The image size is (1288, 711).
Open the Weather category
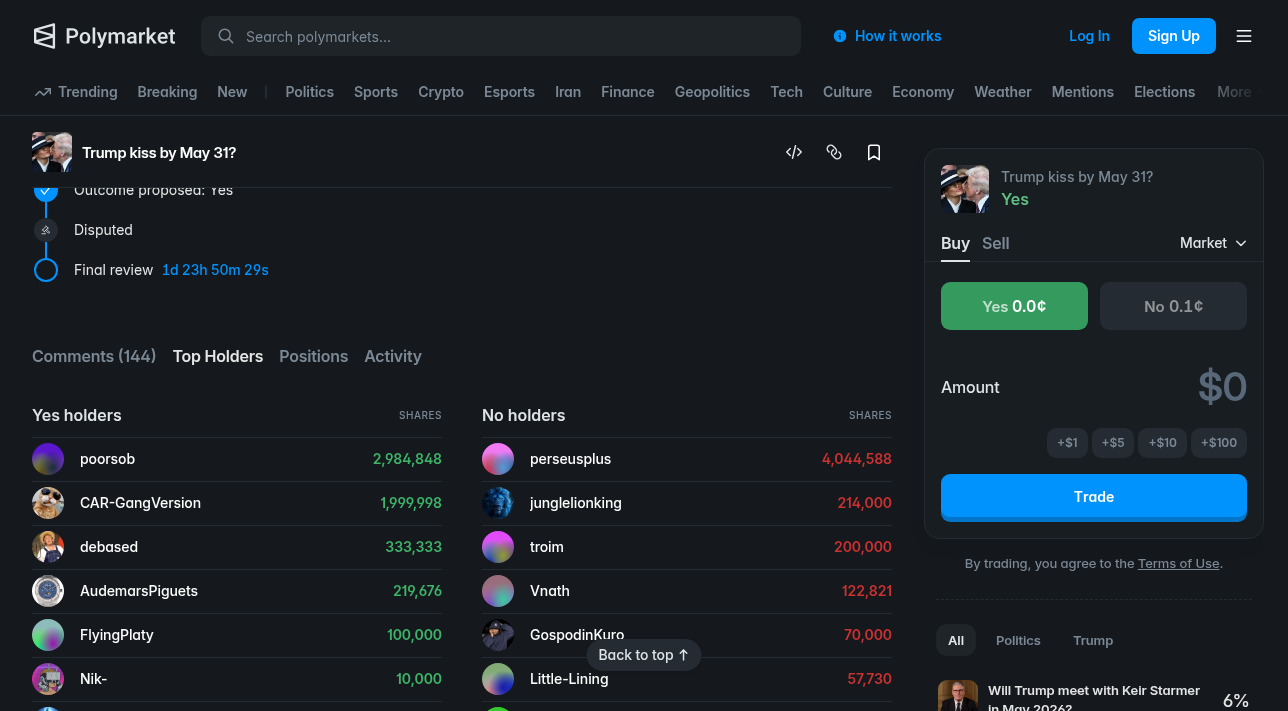tap(1003, 92)
